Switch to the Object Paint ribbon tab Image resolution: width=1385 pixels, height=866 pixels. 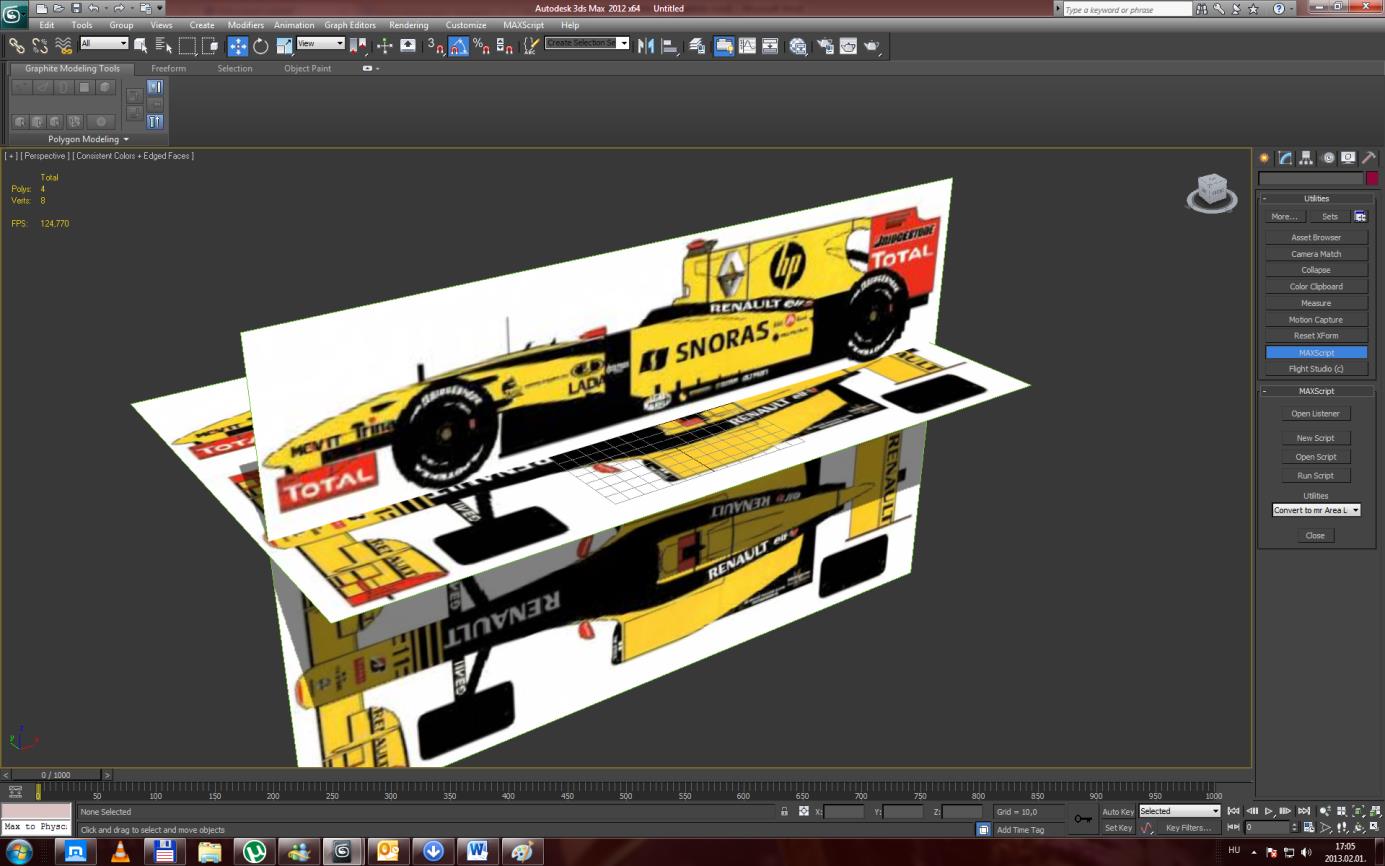point(307,68)
